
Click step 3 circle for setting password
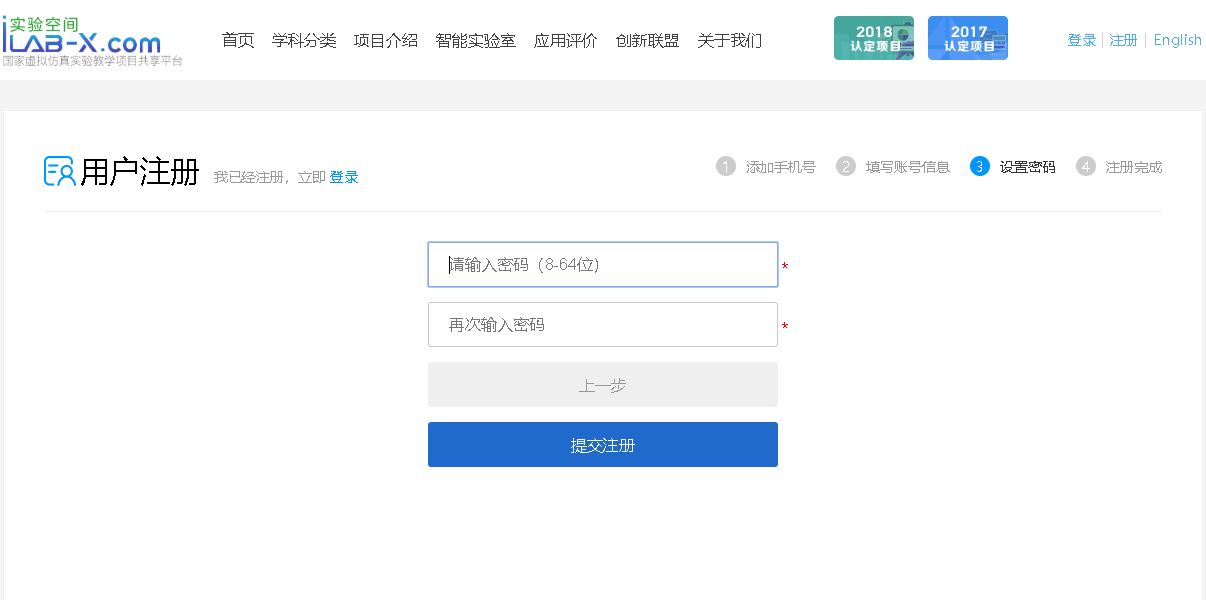[980, 167]
